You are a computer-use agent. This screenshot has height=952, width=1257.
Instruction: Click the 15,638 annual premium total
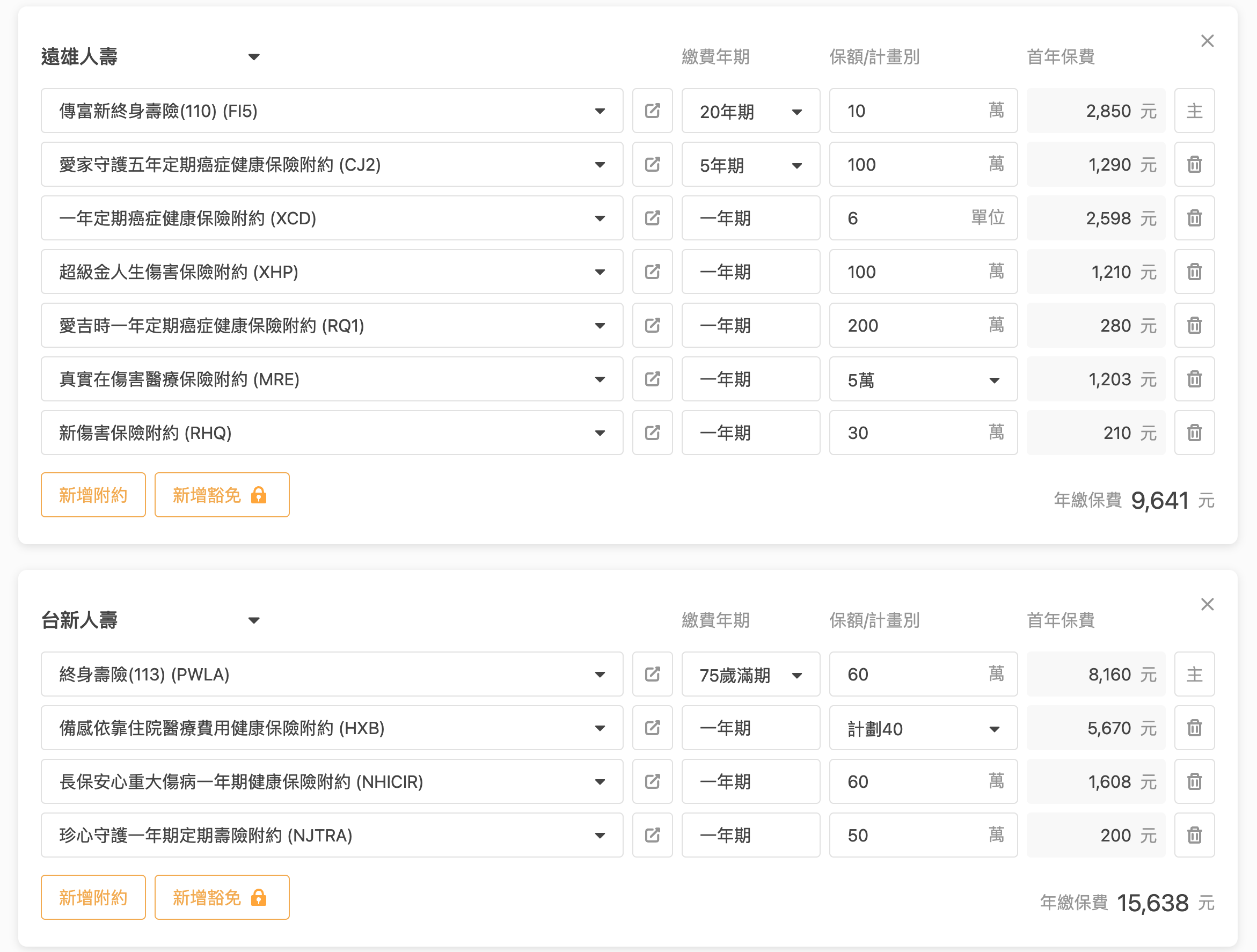tap(1152, 903)
